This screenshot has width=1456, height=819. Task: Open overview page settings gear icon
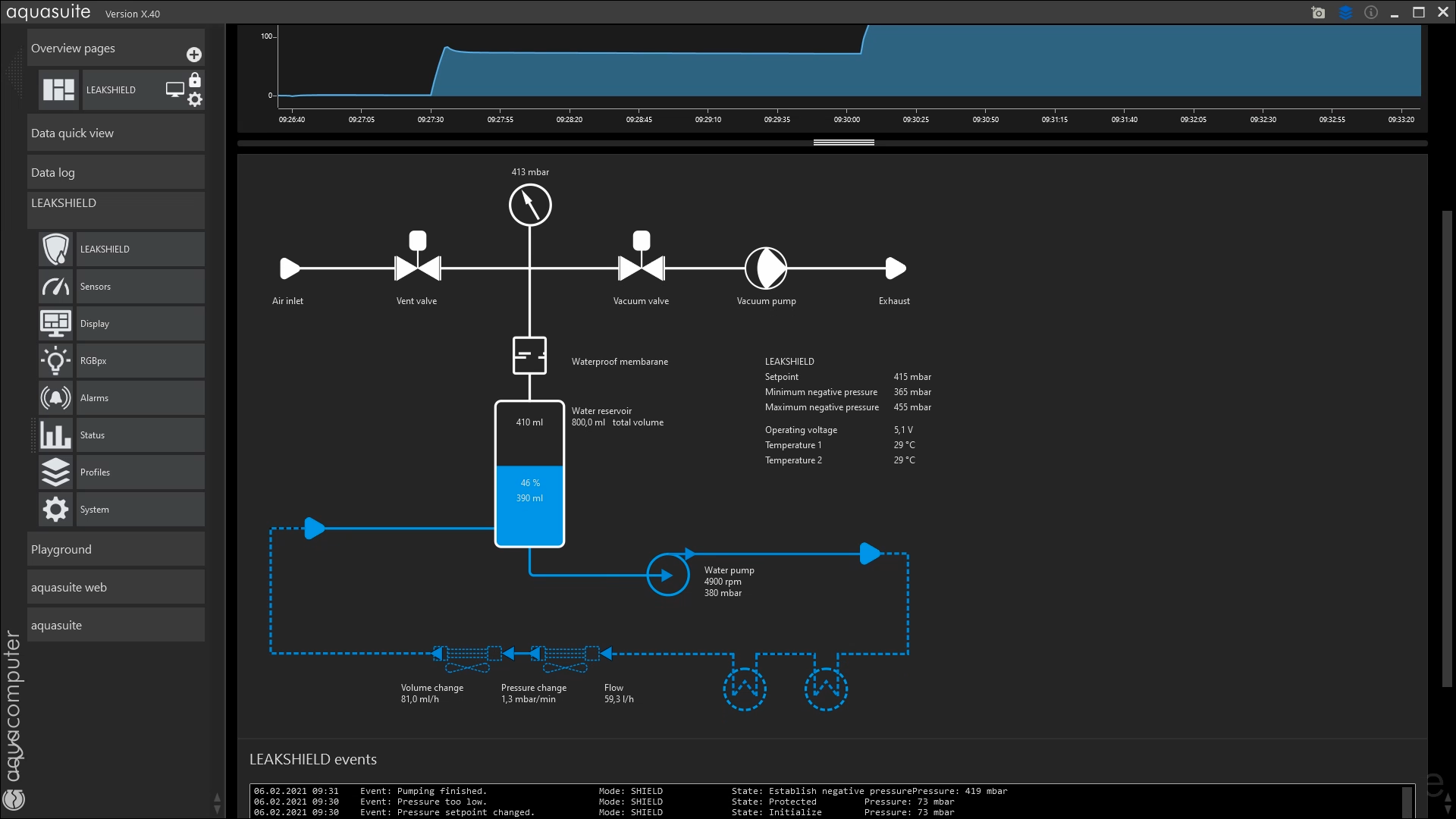click(195, 99)
